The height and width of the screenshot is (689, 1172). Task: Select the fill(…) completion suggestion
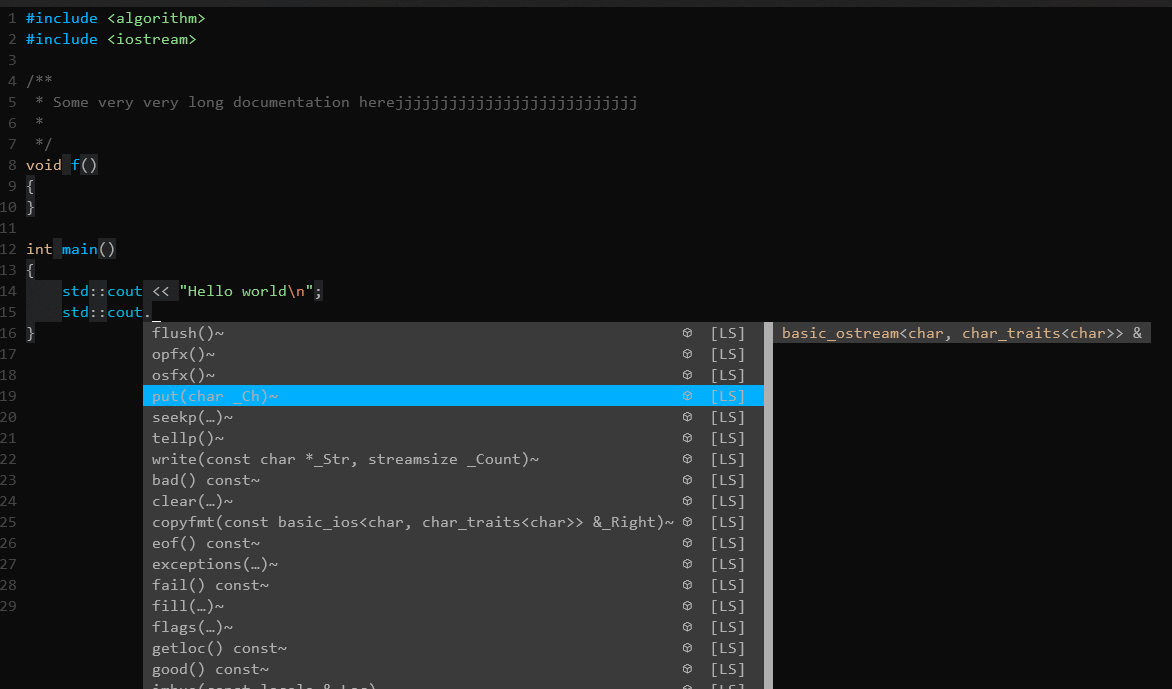pyautogui.click(x=188, y=606)
